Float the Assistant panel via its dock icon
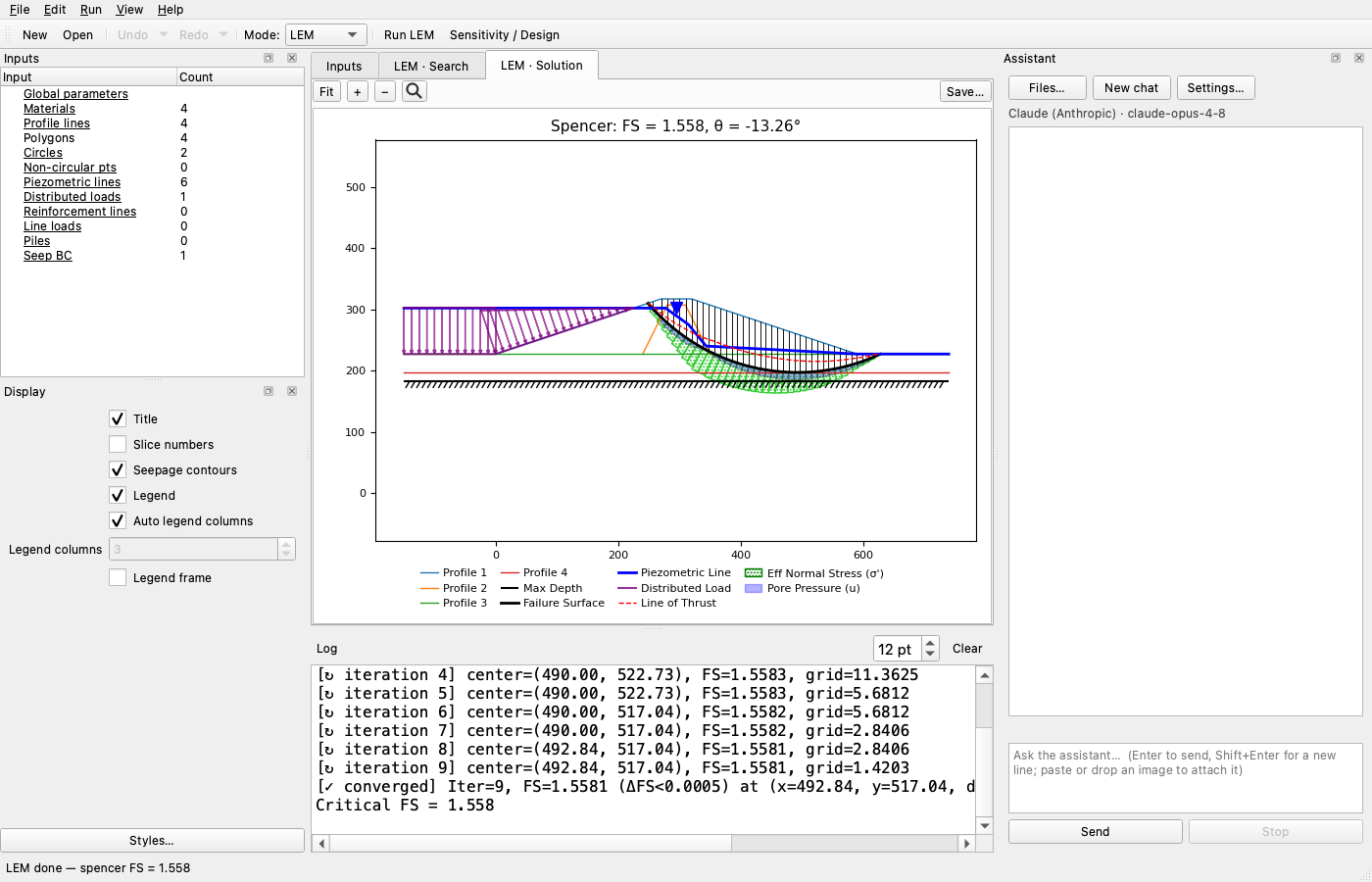The image size is (1372, 882). pos(1336,58)
